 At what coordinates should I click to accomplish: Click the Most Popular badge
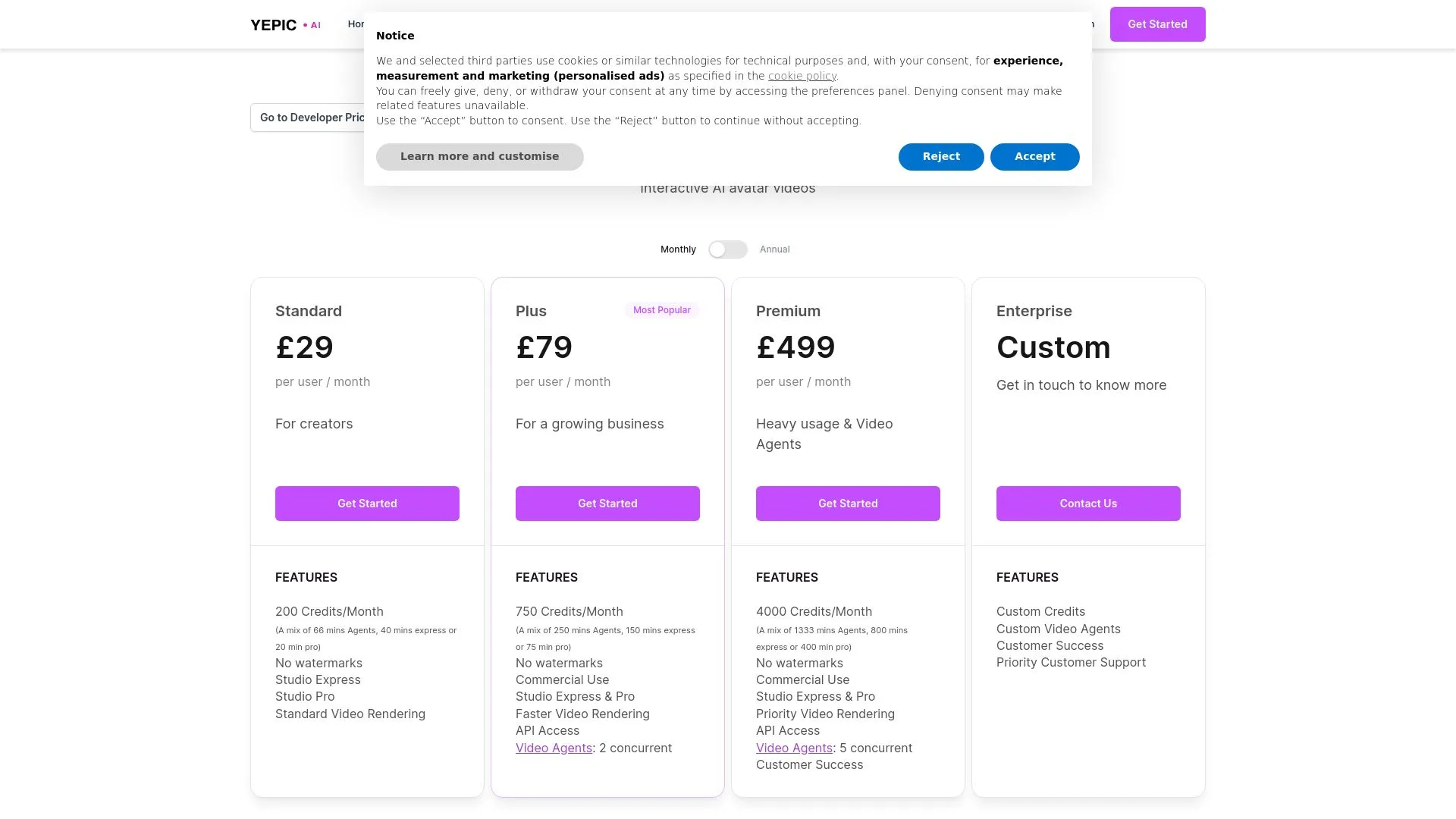click(x=662, y=309)
